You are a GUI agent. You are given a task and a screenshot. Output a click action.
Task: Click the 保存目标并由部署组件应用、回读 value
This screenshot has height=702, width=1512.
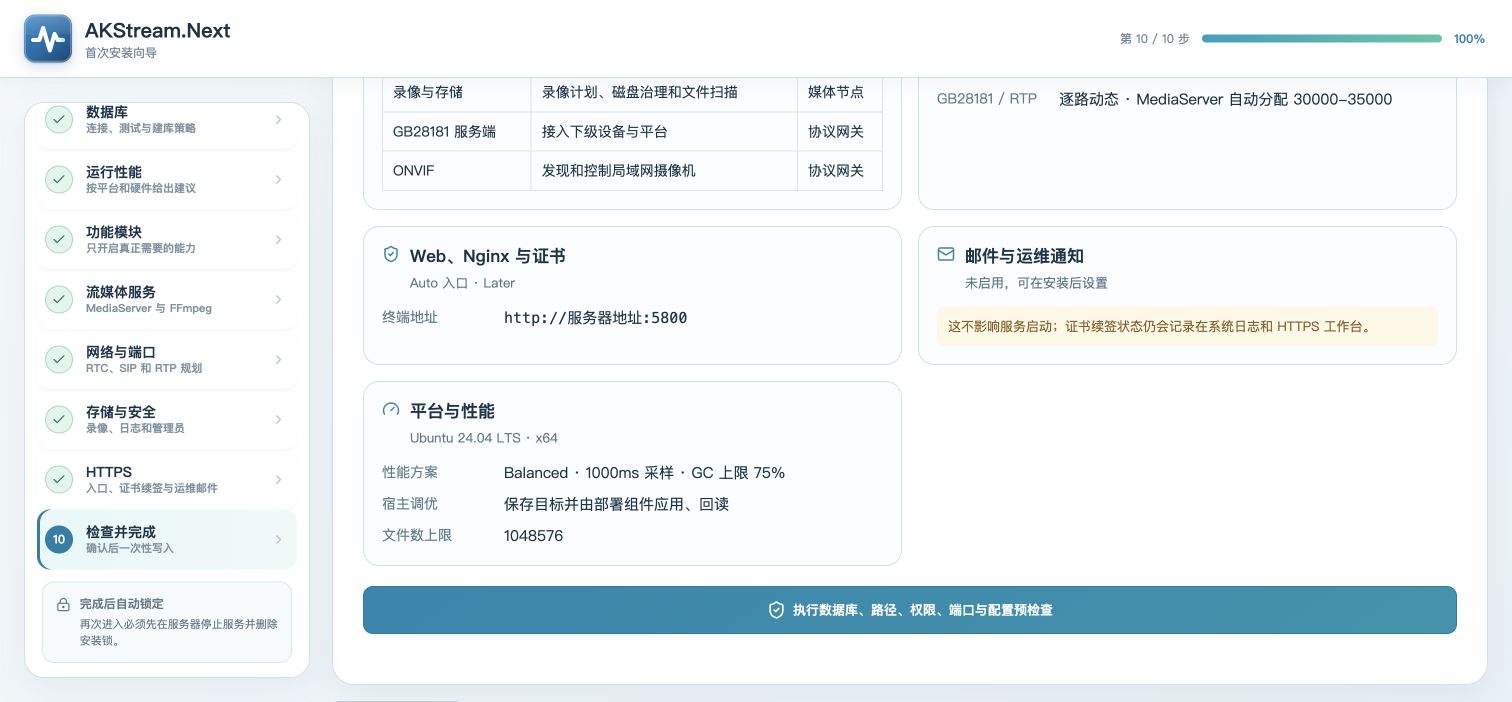tap(617, 504)
